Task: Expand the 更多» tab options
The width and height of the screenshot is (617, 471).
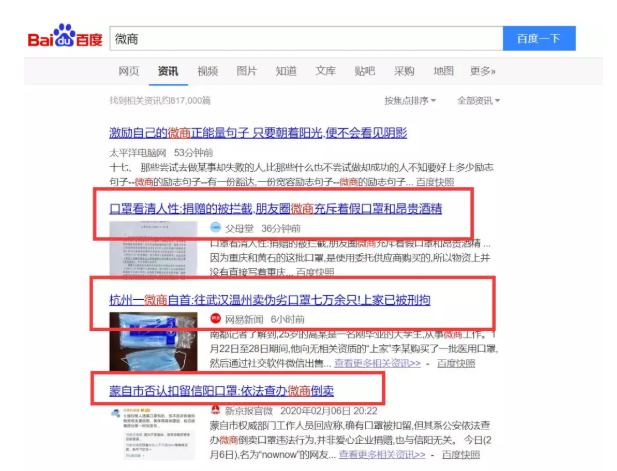Action: [x=483, y=71]
